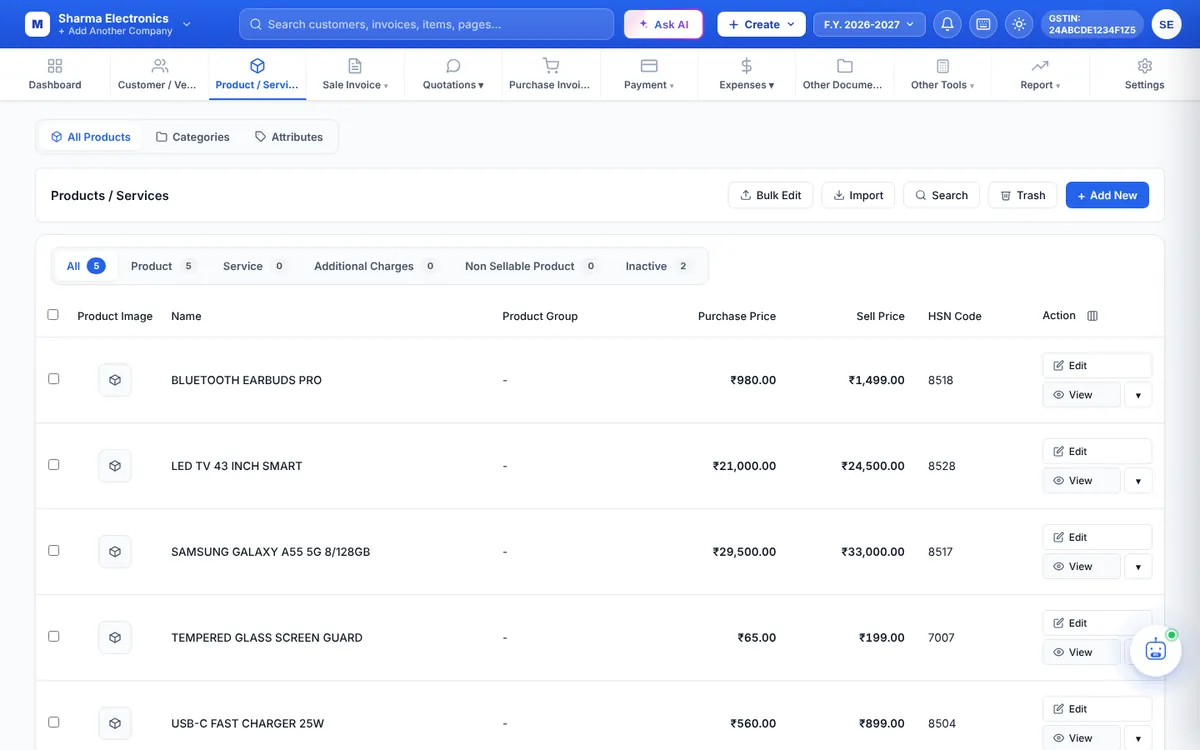
Task: Expand the Other Tools menu
Action: click(x=942, y=74)
